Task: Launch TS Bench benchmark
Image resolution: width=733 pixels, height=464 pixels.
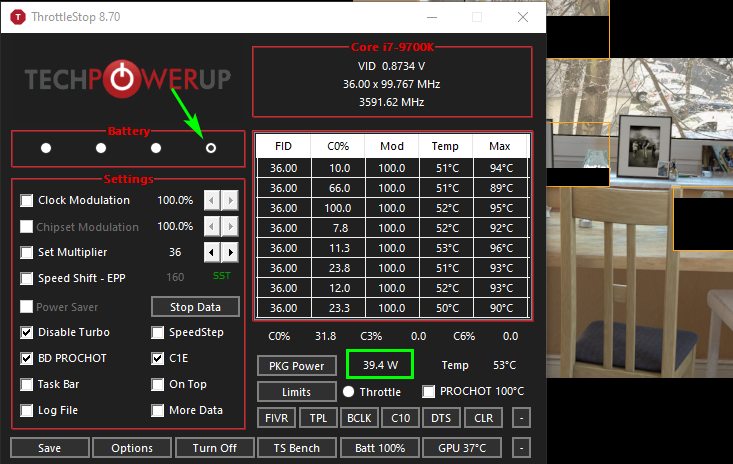Action: pyautogui.click(x=296, y=448)
